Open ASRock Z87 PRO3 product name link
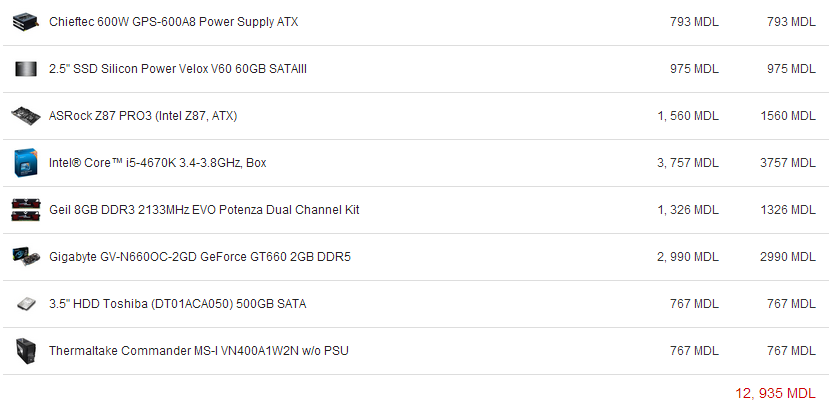Screen dimensions: 829x407 pos(143,116)
